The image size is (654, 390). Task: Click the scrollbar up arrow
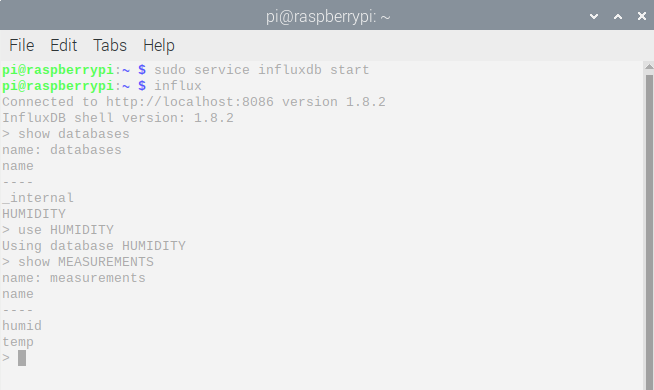[649, 66]
